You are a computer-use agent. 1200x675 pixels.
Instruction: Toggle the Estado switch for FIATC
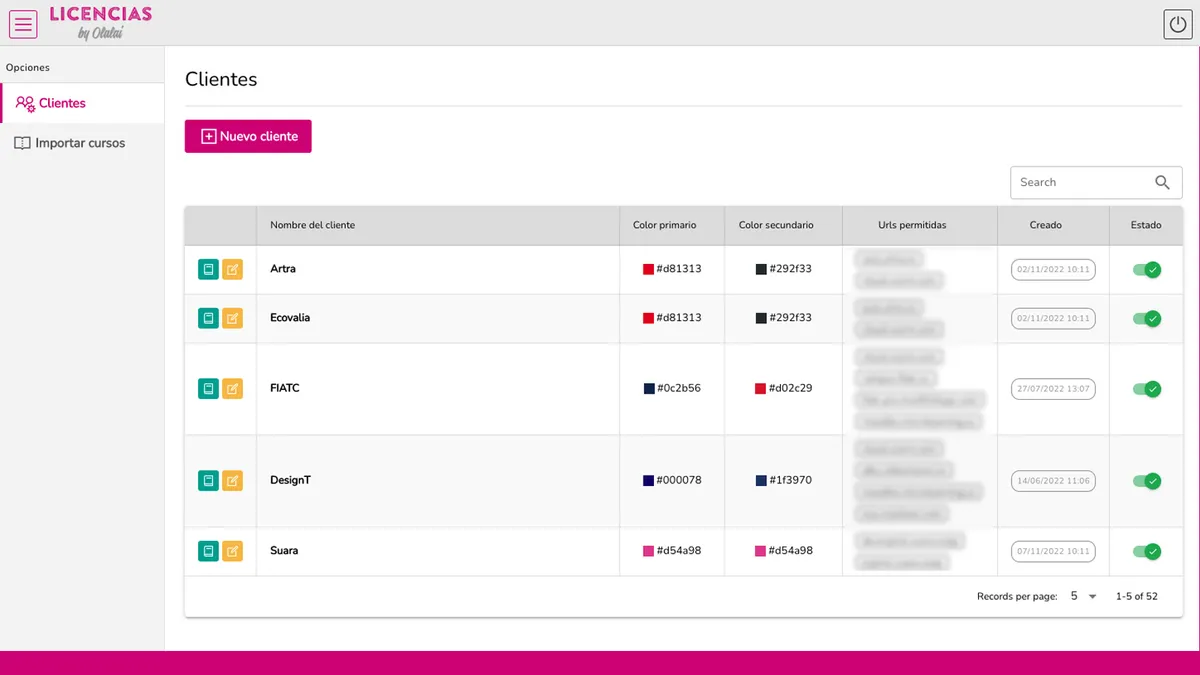(1147, 388)
